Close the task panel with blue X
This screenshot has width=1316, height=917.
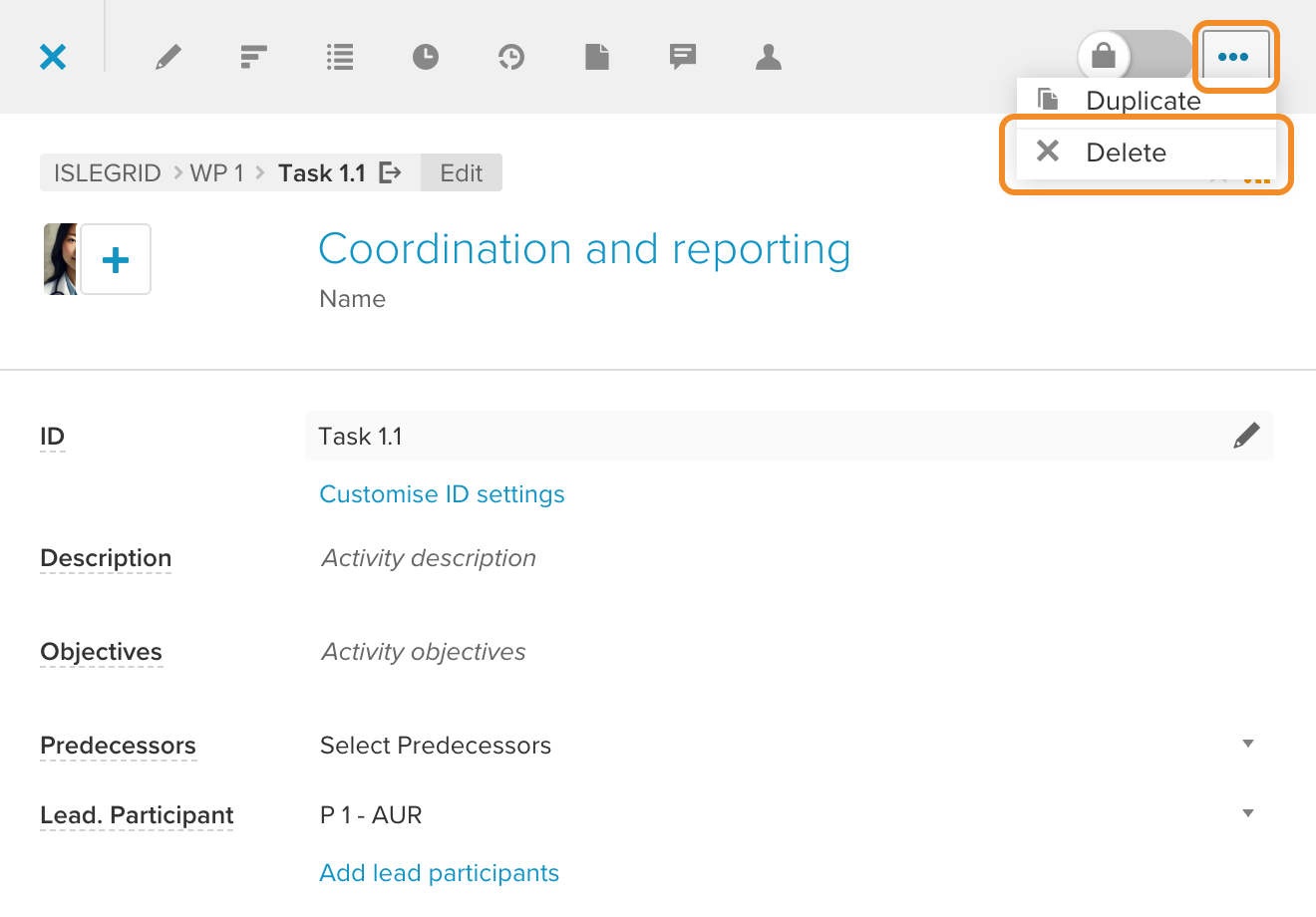pyautogui.click(x=53, y=57)
